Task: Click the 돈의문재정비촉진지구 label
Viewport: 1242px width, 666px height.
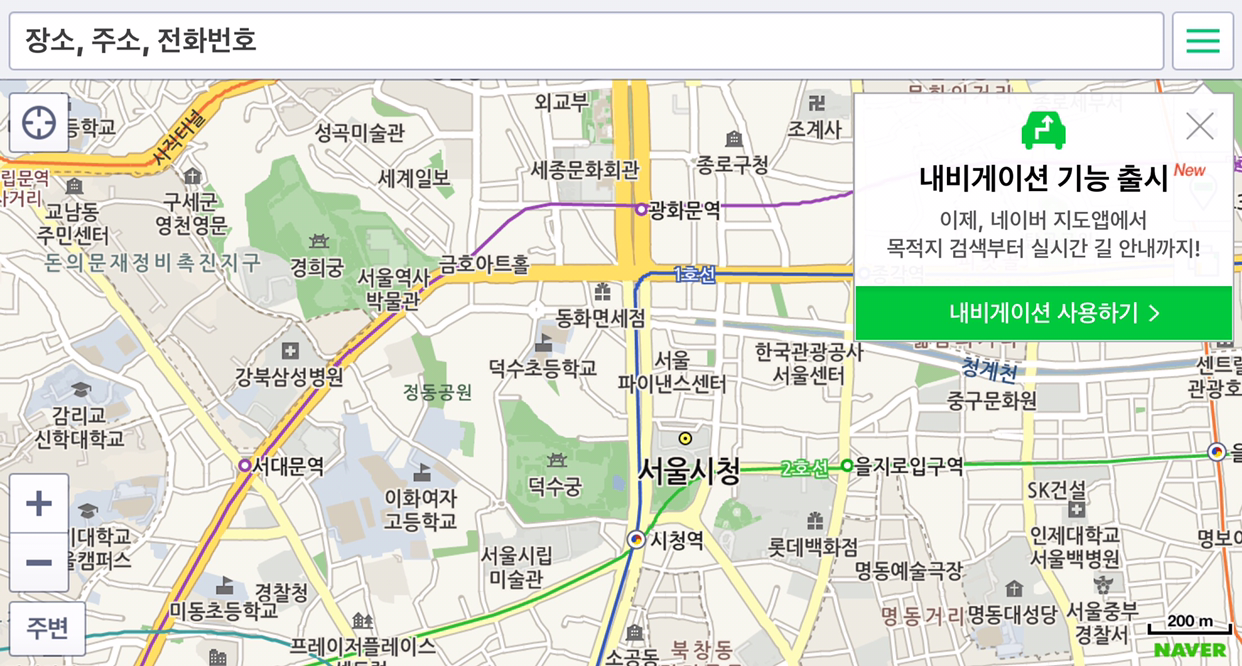Action: [x=153, y=263]
